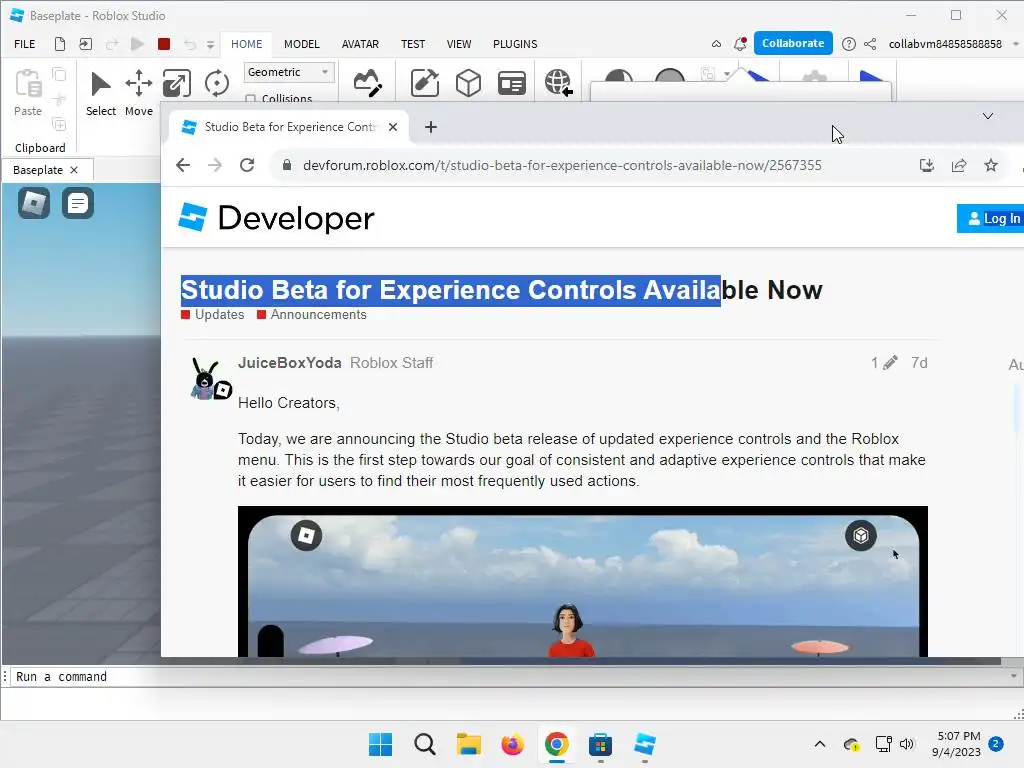Click the Undo arrow in quick access bar
The height and width of the screenshot is (768, 1024).
(189, 44)
